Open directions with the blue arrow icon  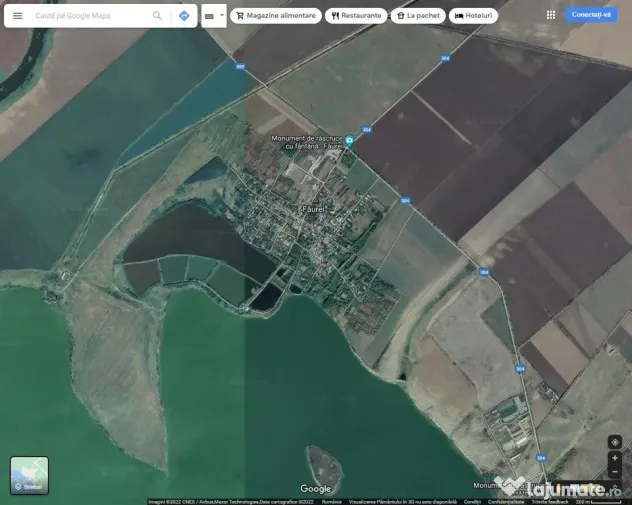click(x=184, y=16)
